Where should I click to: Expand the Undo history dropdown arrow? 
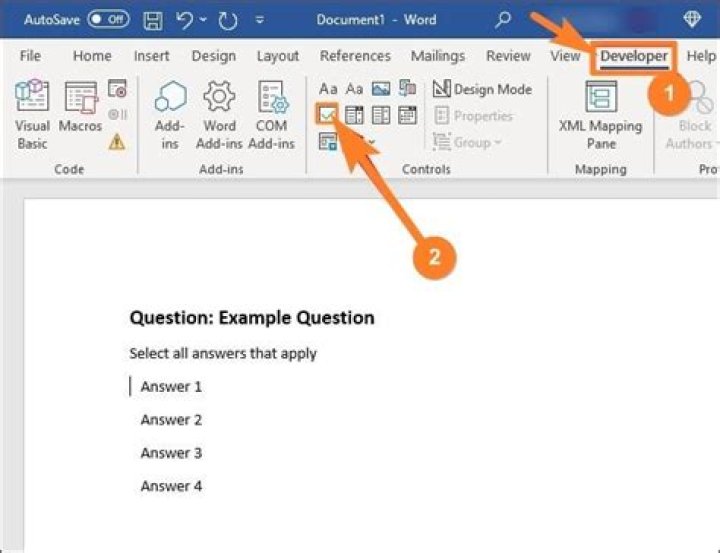pos(203,20)
